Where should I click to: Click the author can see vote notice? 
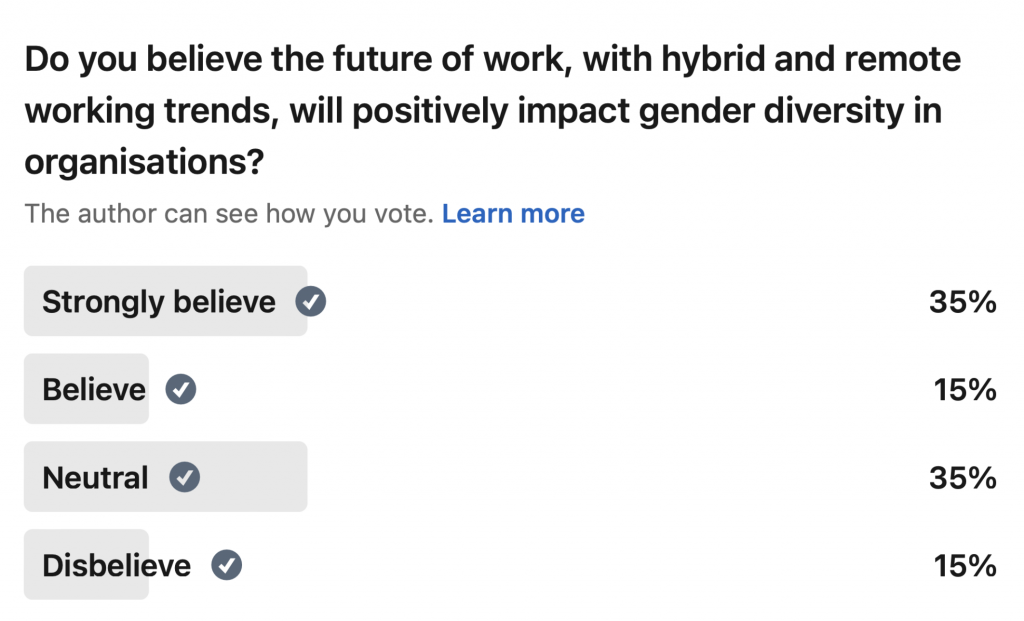click(x=229, y=214)
